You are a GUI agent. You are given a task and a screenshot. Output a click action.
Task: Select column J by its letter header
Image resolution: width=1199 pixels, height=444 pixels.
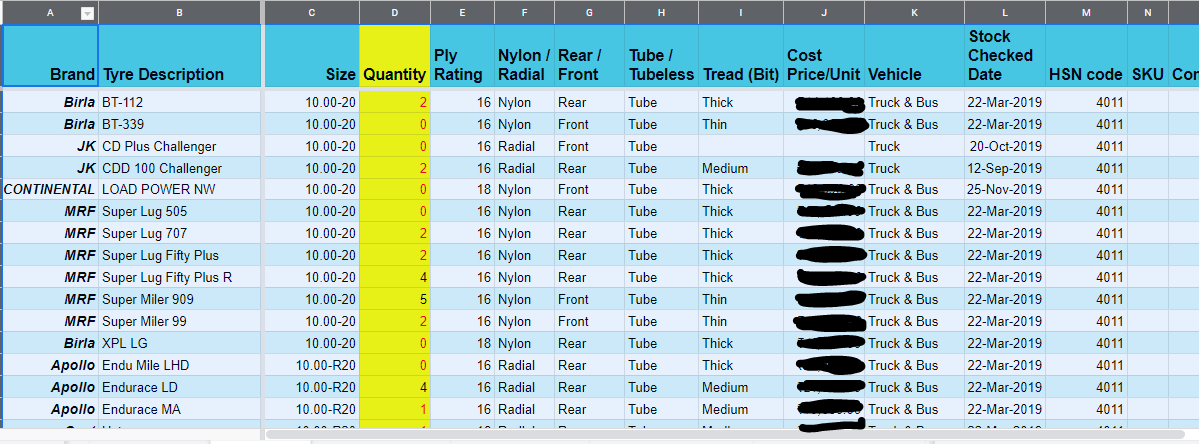(x=824, y=12)
